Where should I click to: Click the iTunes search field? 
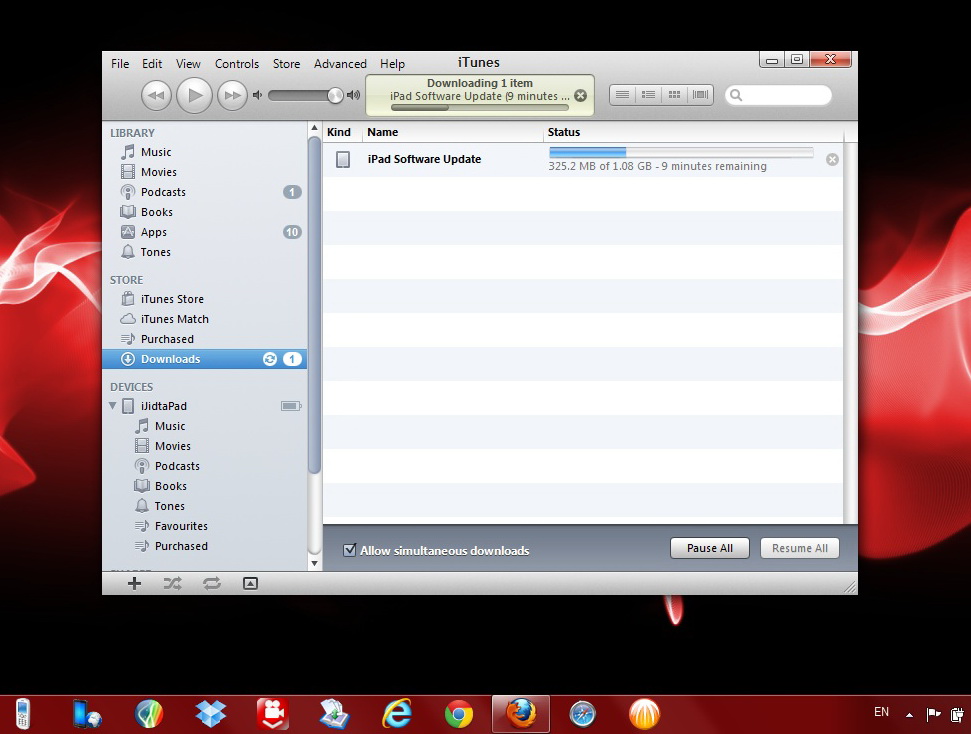[778, 95]
